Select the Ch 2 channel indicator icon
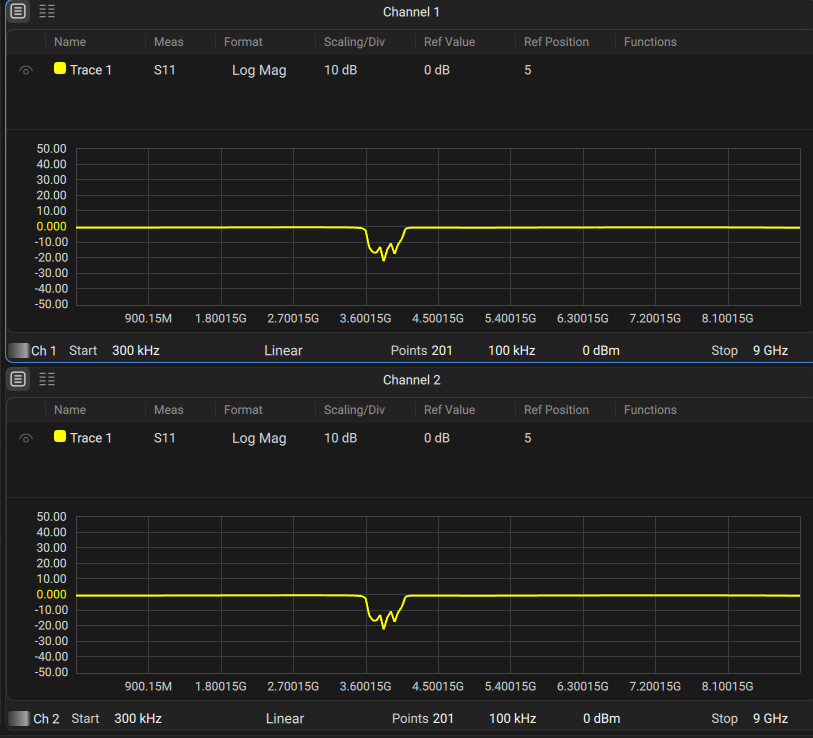The width and height of the screenshot is (813, 738). click(18, 718)
